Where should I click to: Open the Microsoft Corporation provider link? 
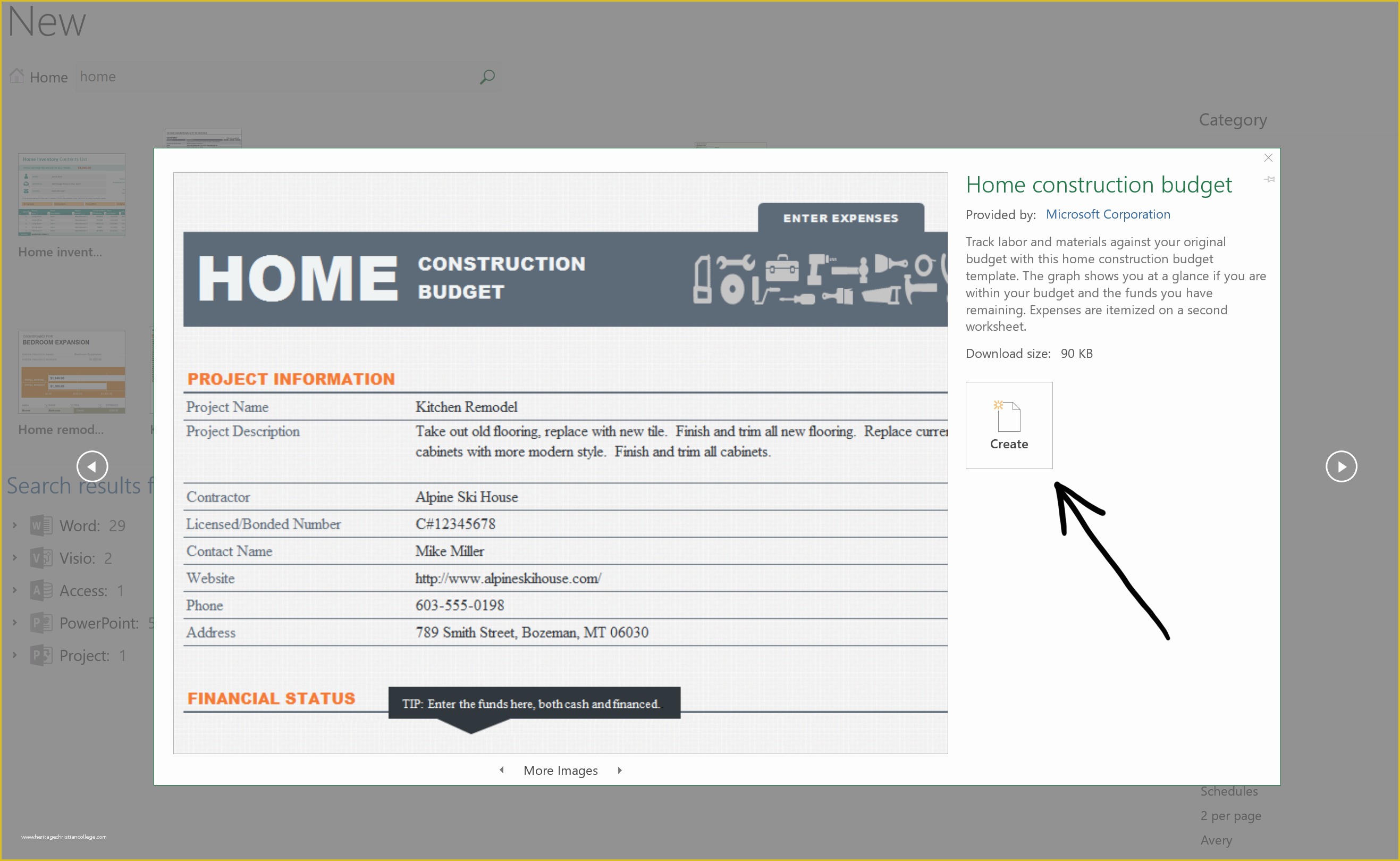pyautogui.click(x=1108, y=214)
